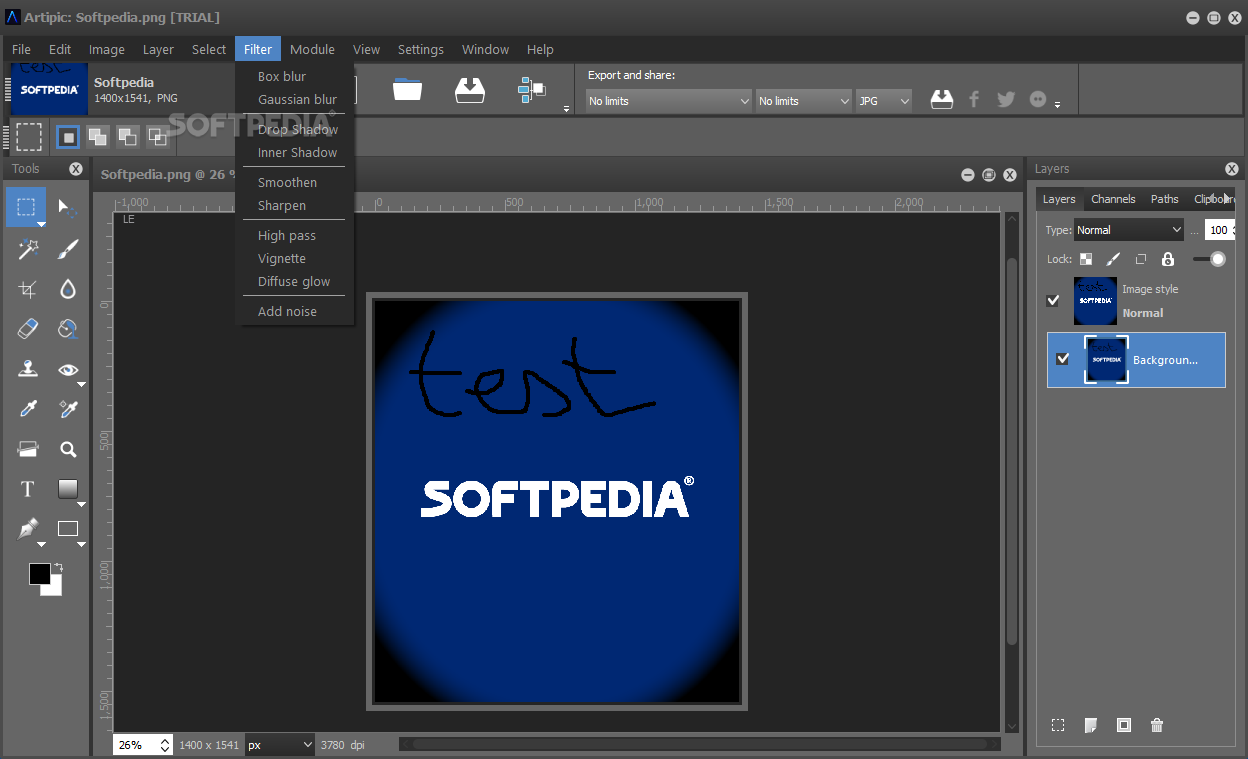Expand pen tool flyout arrow
This screenshot has height=759, width=1248.
[41, 544]
